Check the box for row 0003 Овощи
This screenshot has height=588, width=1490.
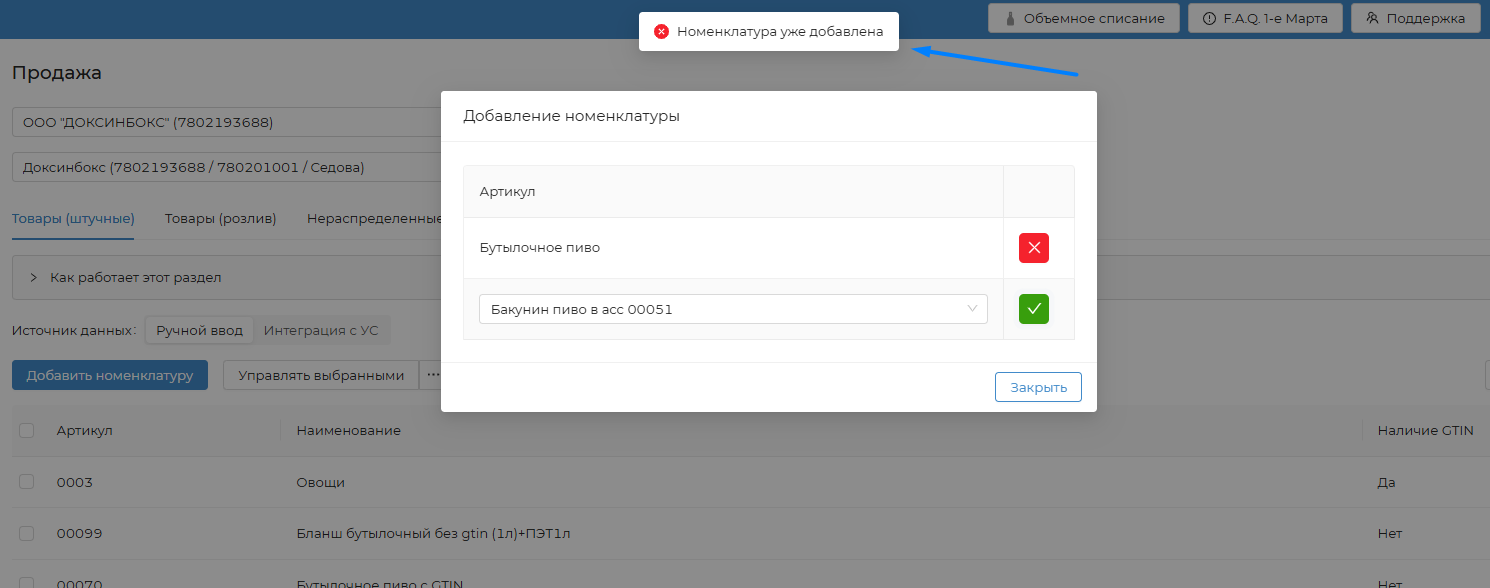(x=27, y=482)
